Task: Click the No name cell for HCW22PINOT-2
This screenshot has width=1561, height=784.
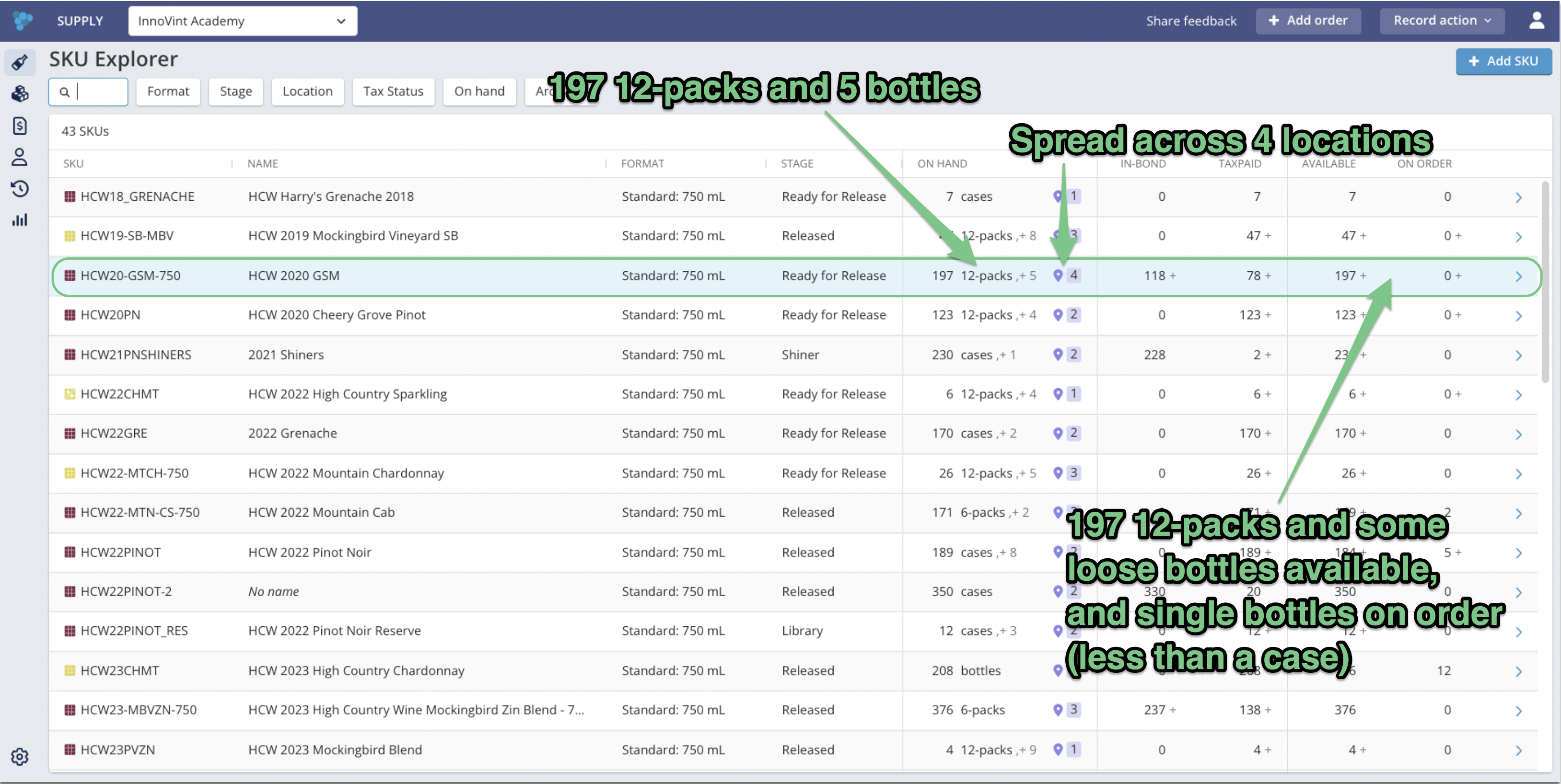Action: (273, 591)
